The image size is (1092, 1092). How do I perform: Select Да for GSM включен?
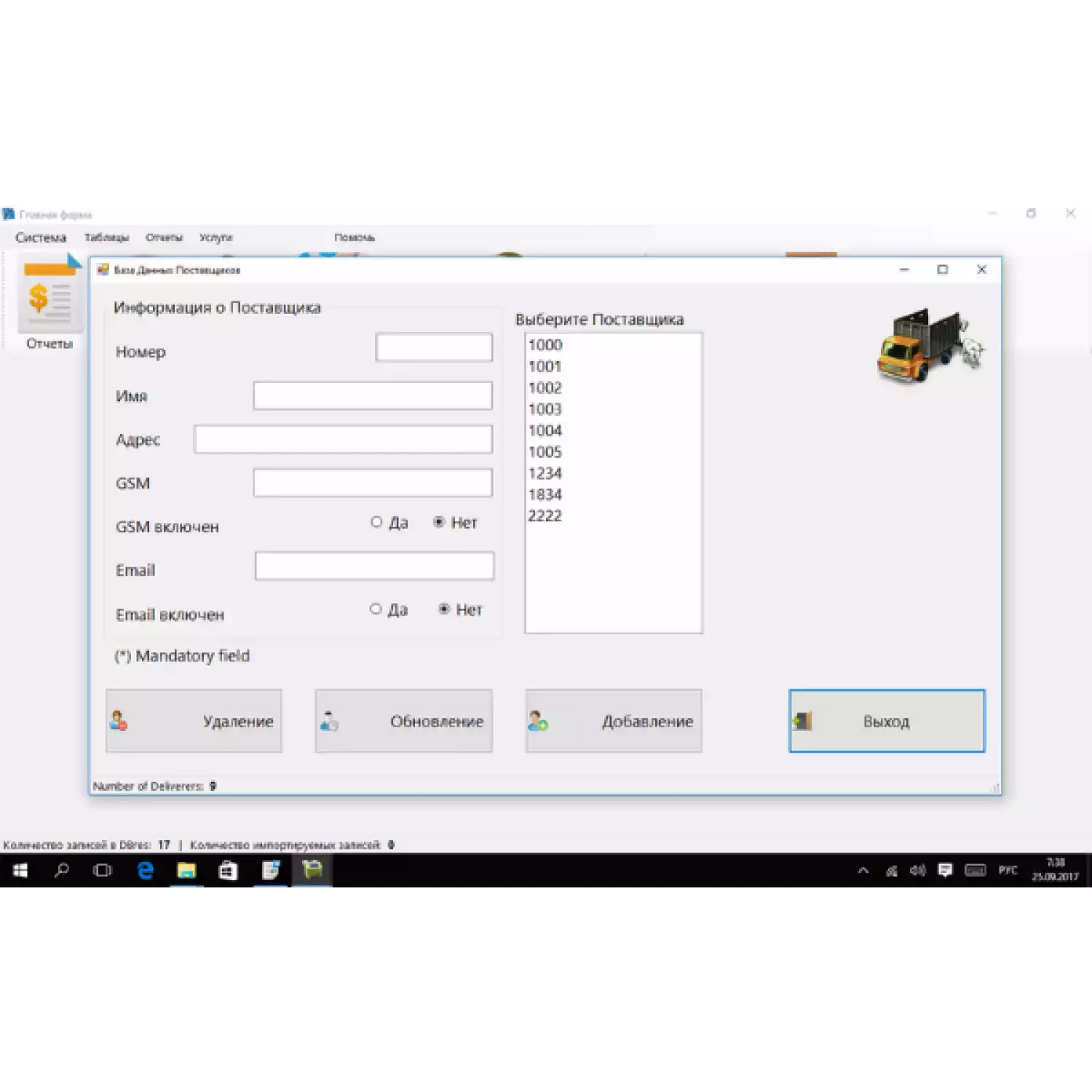click(376, 522)
